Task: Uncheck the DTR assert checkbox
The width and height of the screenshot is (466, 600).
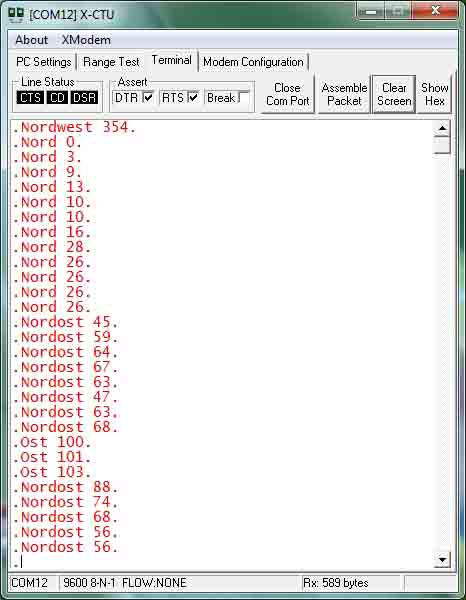Action: [148, 97]
